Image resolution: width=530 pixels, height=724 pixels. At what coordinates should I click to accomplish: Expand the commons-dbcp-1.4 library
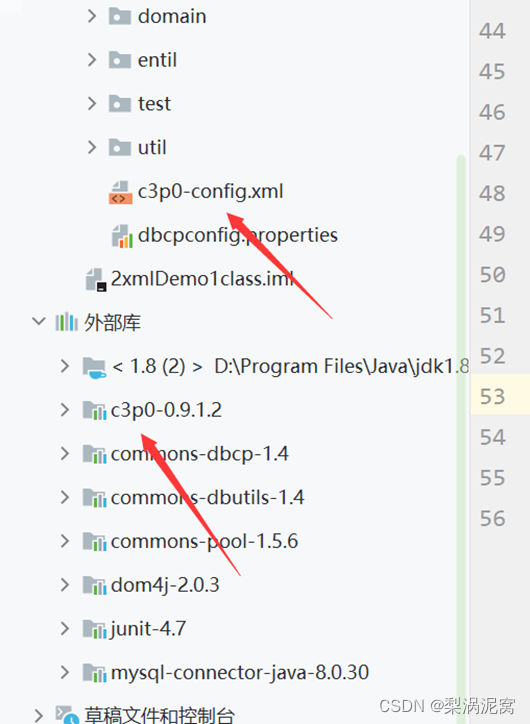(x=65, y=454)
